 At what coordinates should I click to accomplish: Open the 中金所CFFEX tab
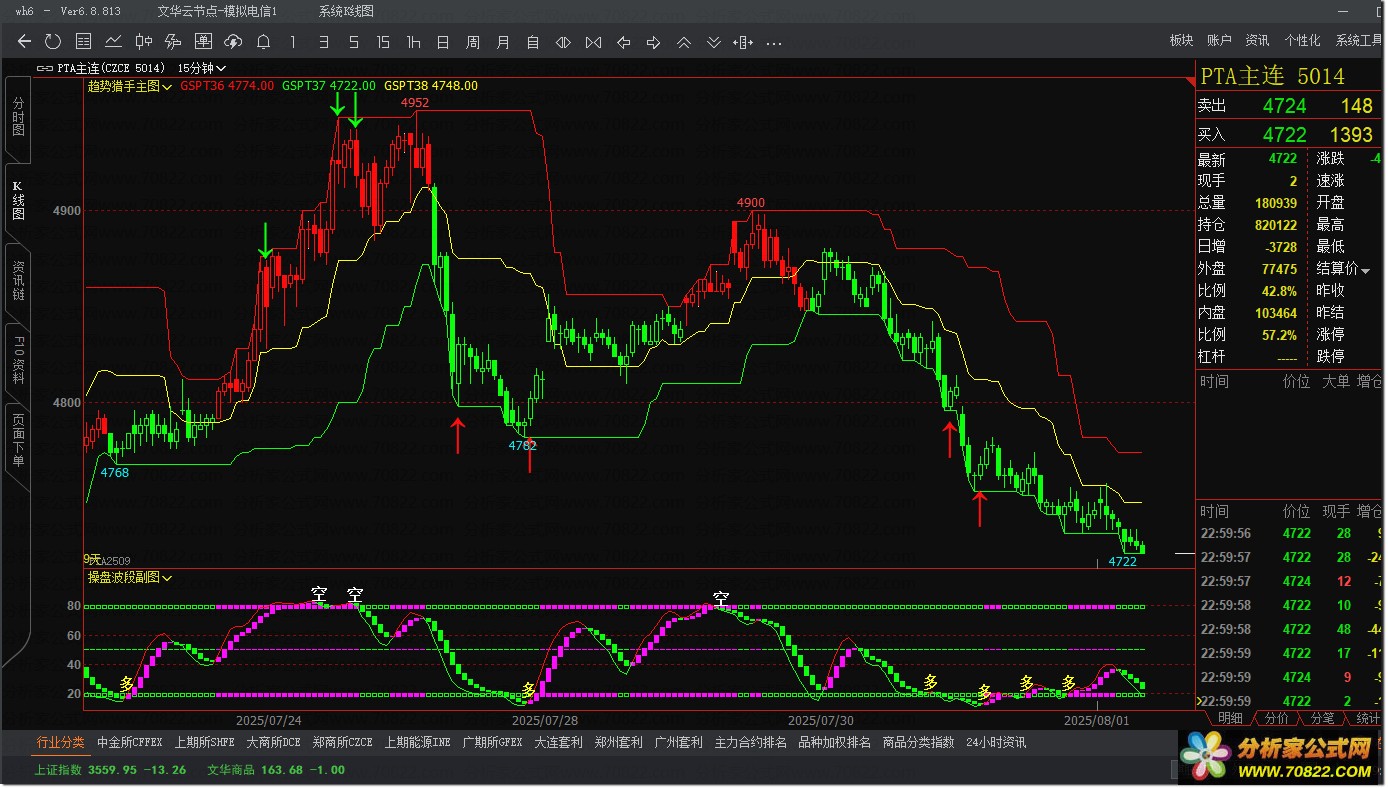(x=129, y=743)
